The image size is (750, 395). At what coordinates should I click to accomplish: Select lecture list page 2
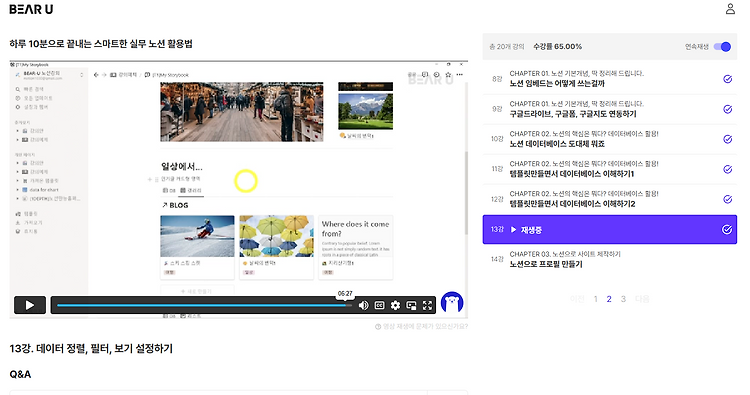609,299
